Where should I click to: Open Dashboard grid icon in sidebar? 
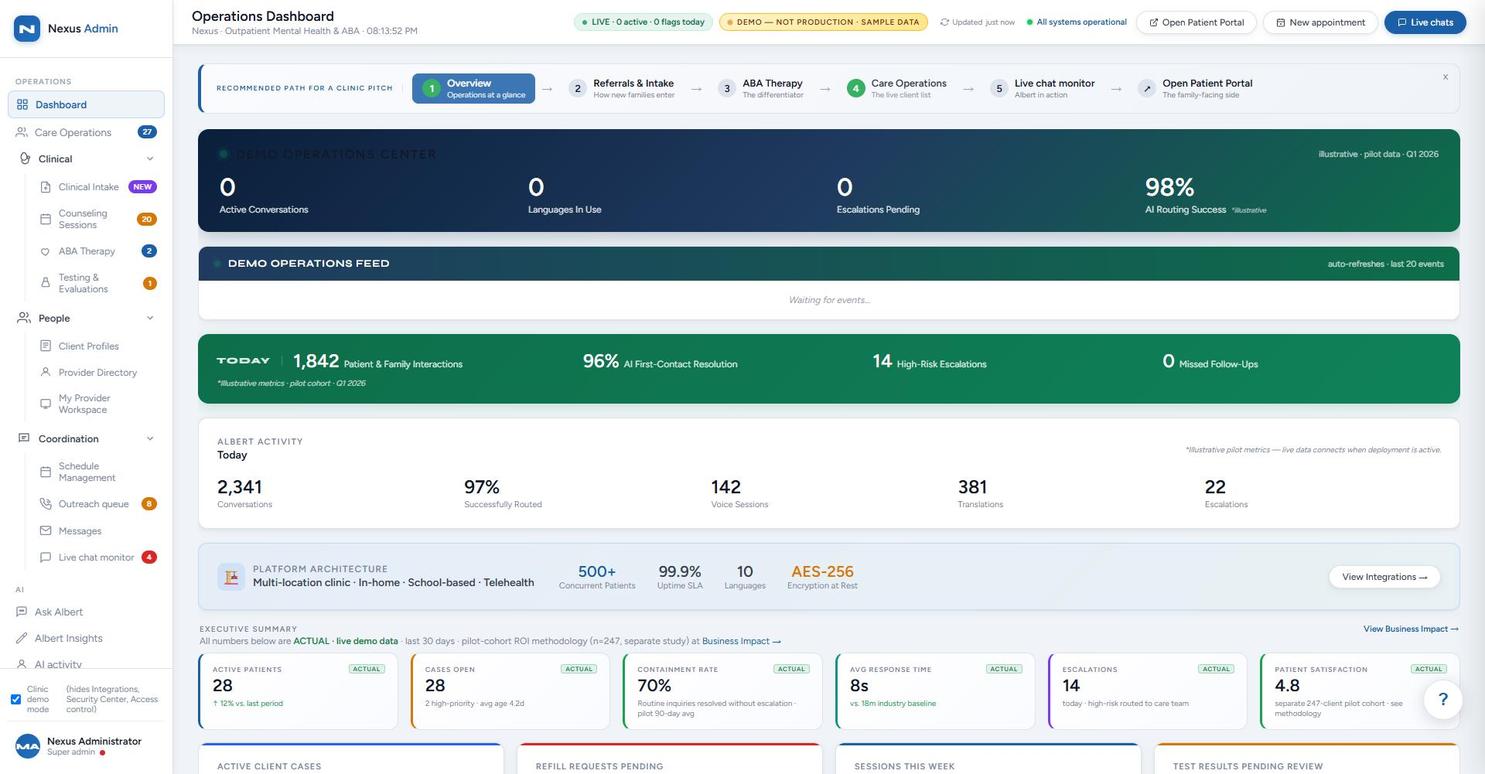click(22, 104)
